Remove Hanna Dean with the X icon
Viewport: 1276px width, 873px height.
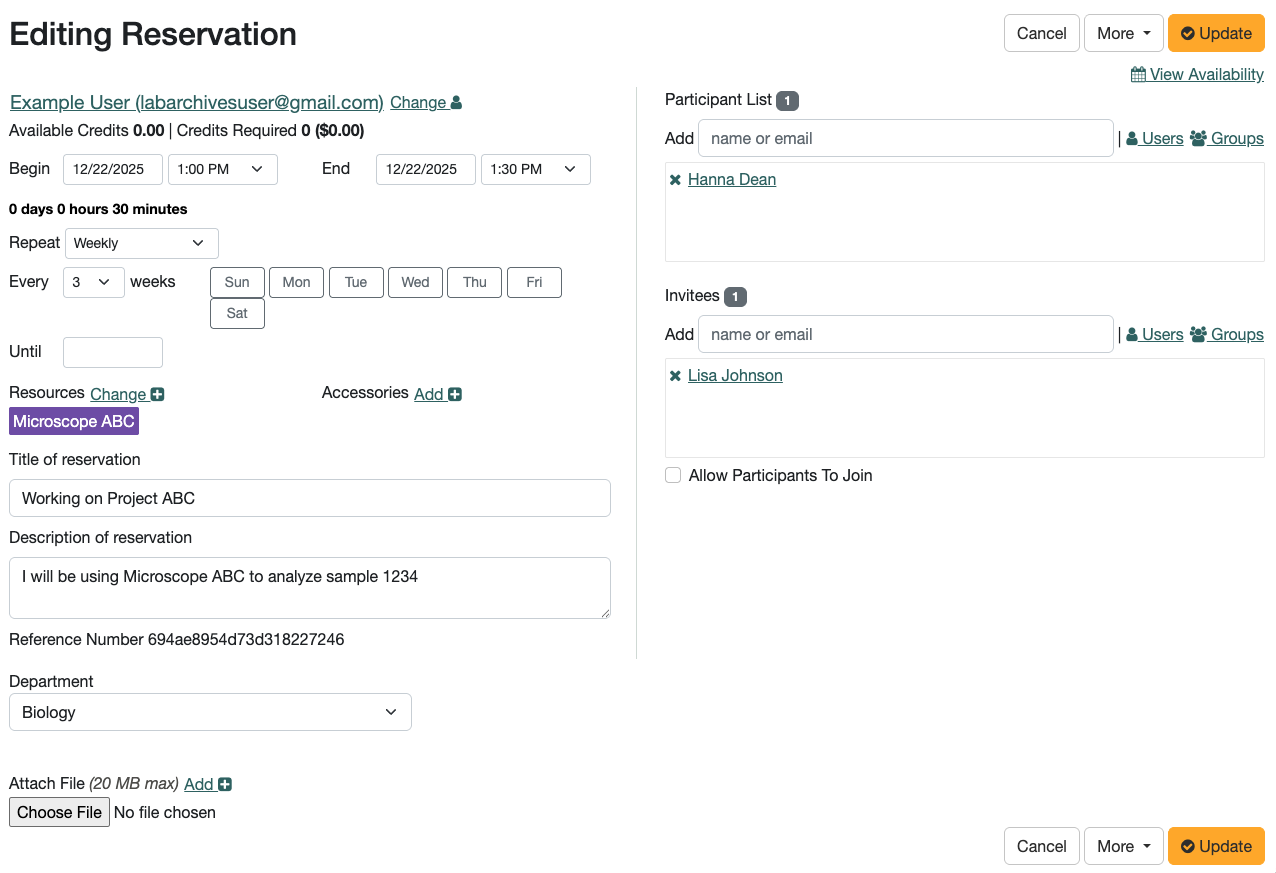675,180
